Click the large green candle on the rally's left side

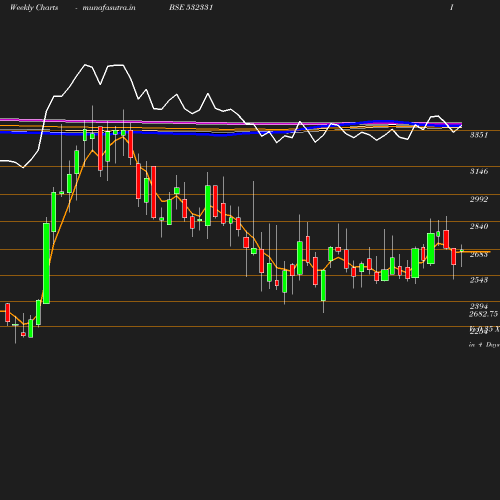click(46, 263)
